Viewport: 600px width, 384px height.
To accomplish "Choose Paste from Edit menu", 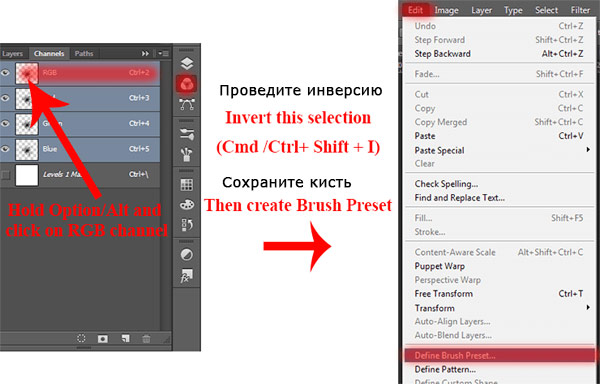I will [x=499, y=136].
